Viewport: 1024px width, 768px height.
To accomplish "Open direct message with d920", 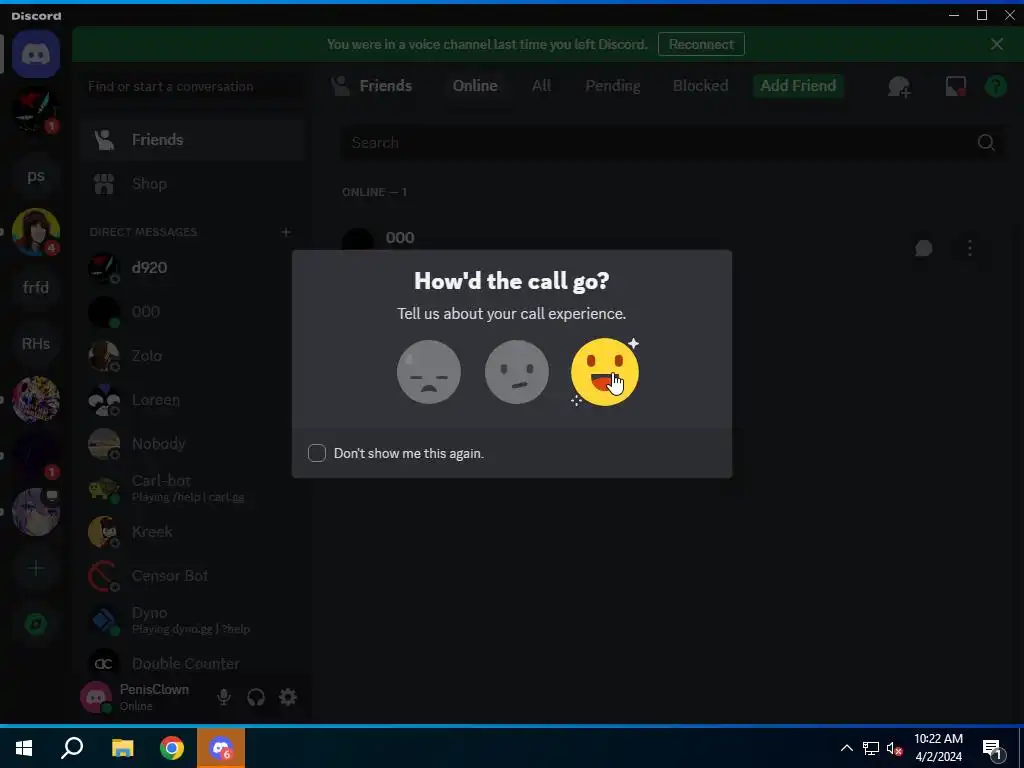I will [x=193, y=268].
